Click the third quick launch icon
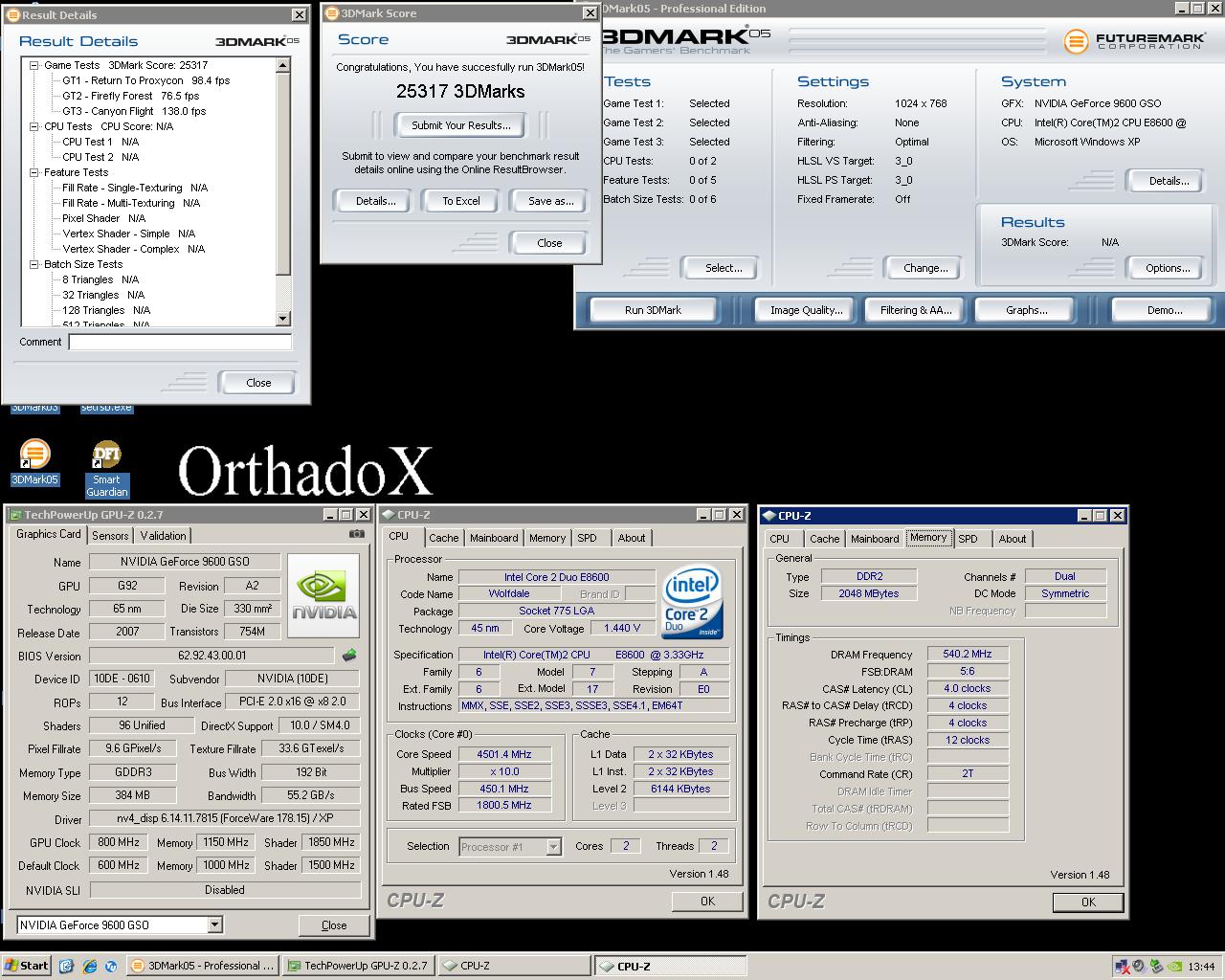The width and height of the screenshot is (1225, 980). 111,966
